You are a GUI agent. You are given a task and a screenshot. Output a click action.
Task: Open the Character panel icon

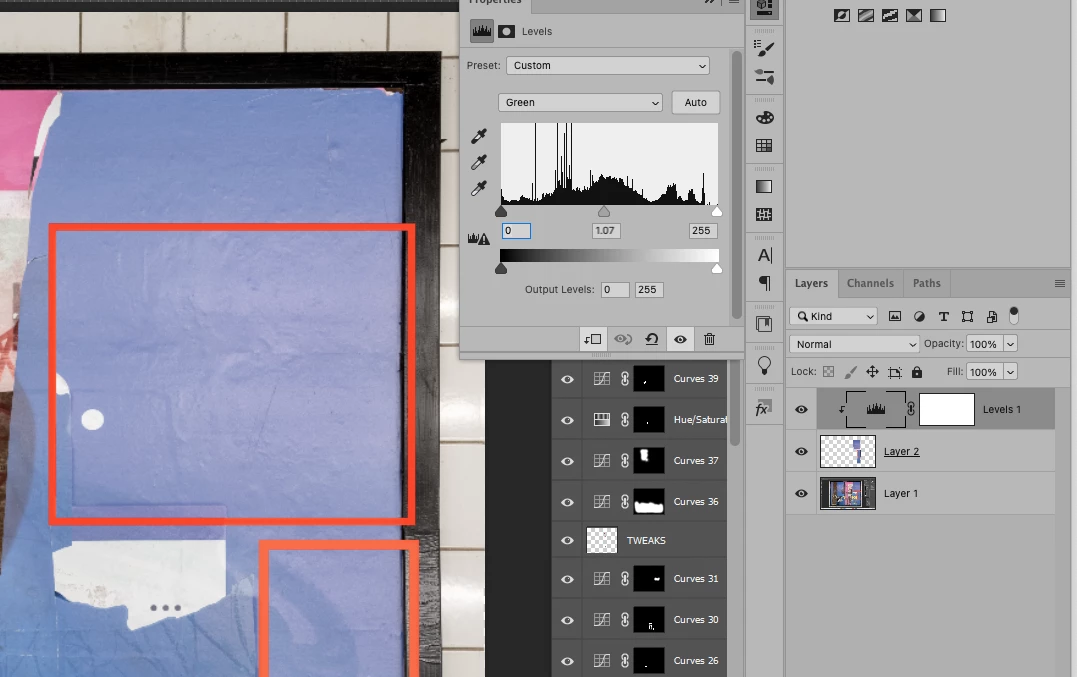(x=764, y=255)
